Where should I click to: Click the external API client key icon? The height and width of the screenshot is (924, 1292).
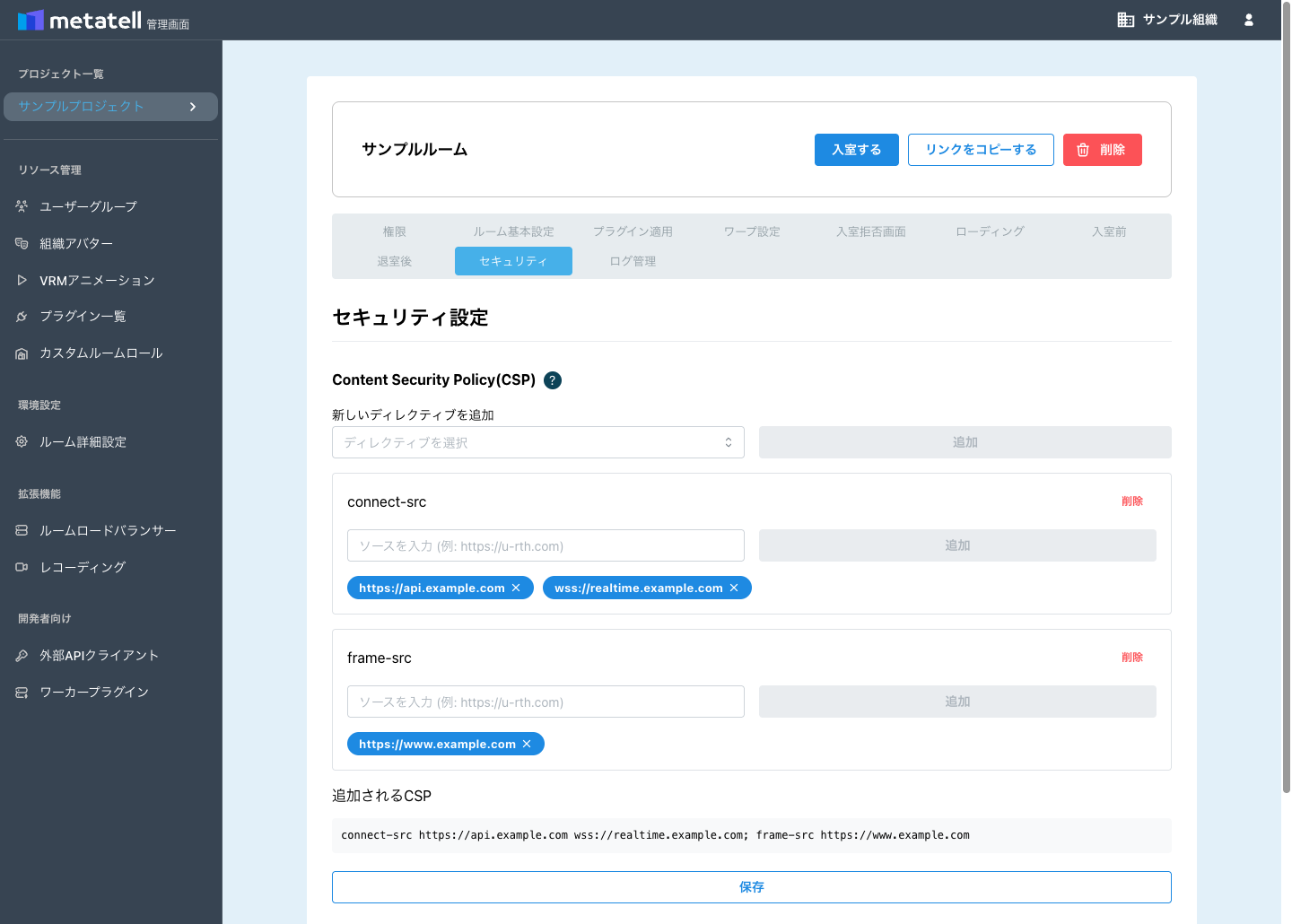tap(22, 656)
